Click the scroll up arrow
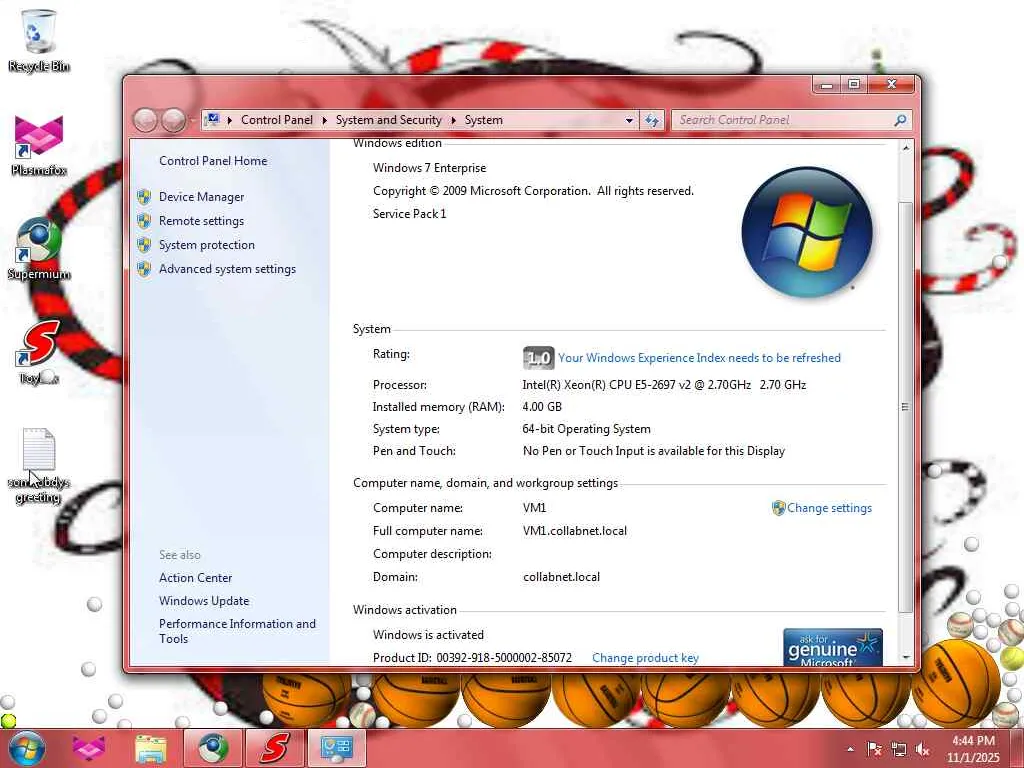The image size is (1024, 768). point(905,148)
